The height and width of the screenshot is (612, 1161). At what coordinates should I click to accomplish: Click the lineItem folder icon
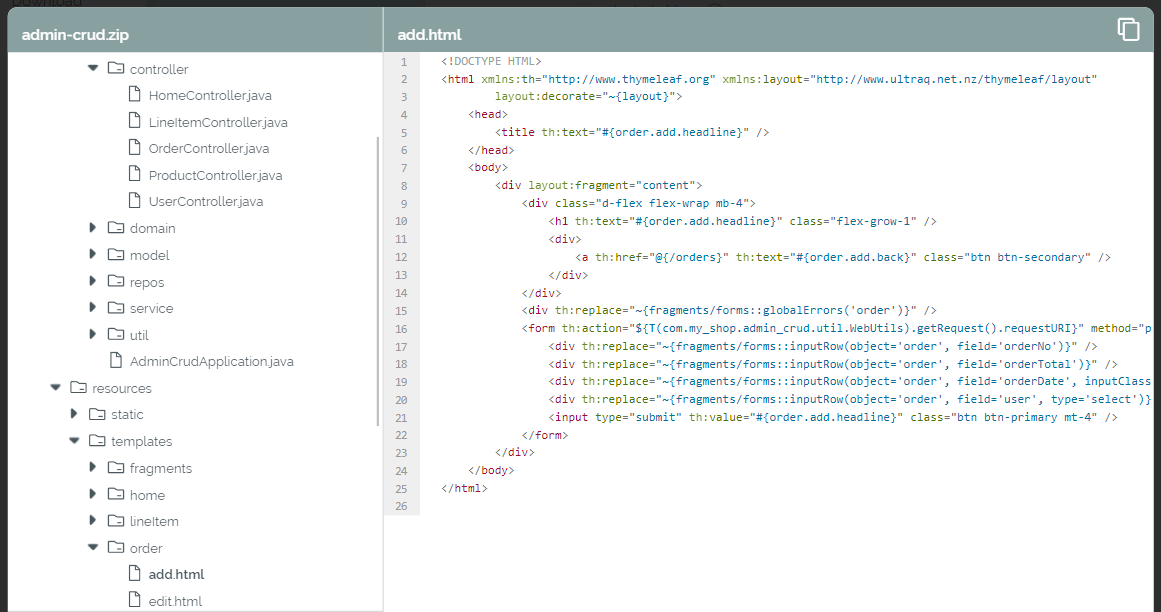pos(116,520)
